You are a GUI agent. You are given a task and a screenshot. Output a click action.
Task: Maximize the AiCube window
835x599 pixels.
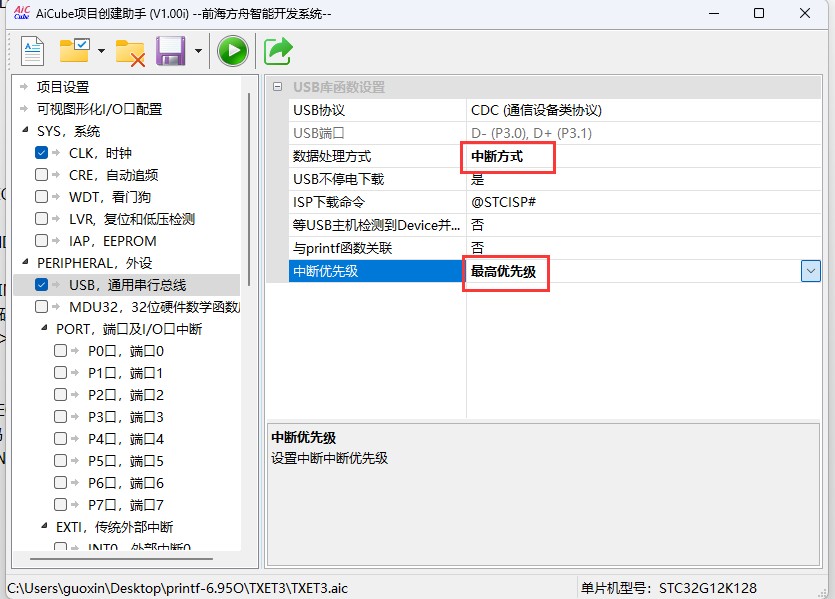pyautogui.click(x=759, y=13)
